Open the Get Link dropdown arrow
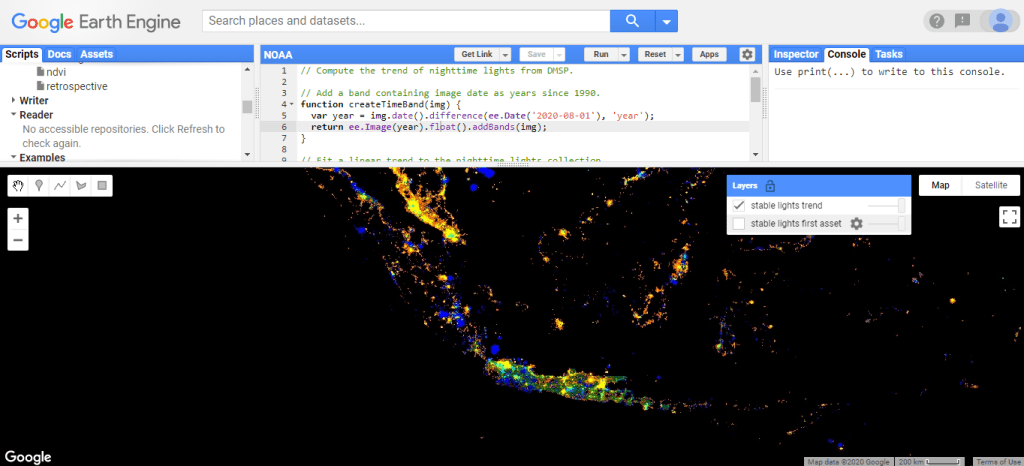The width and height of the screenshot is (1024, 466). pyautogui.click(x=506, y=54)
